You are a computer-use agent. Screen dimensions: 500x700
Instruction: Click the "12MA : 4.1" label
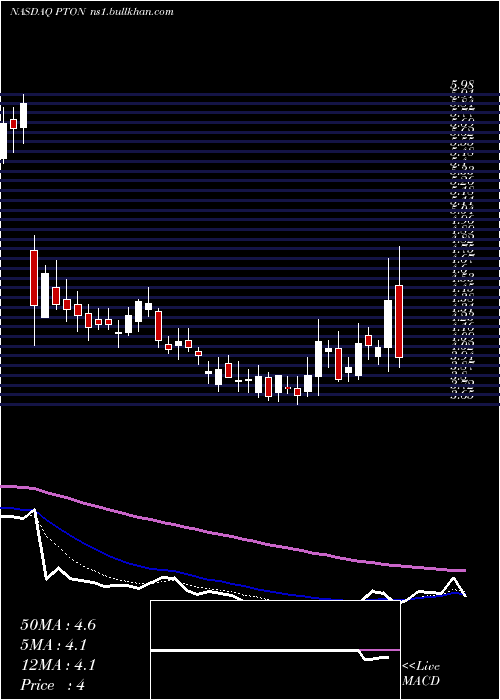58,665
